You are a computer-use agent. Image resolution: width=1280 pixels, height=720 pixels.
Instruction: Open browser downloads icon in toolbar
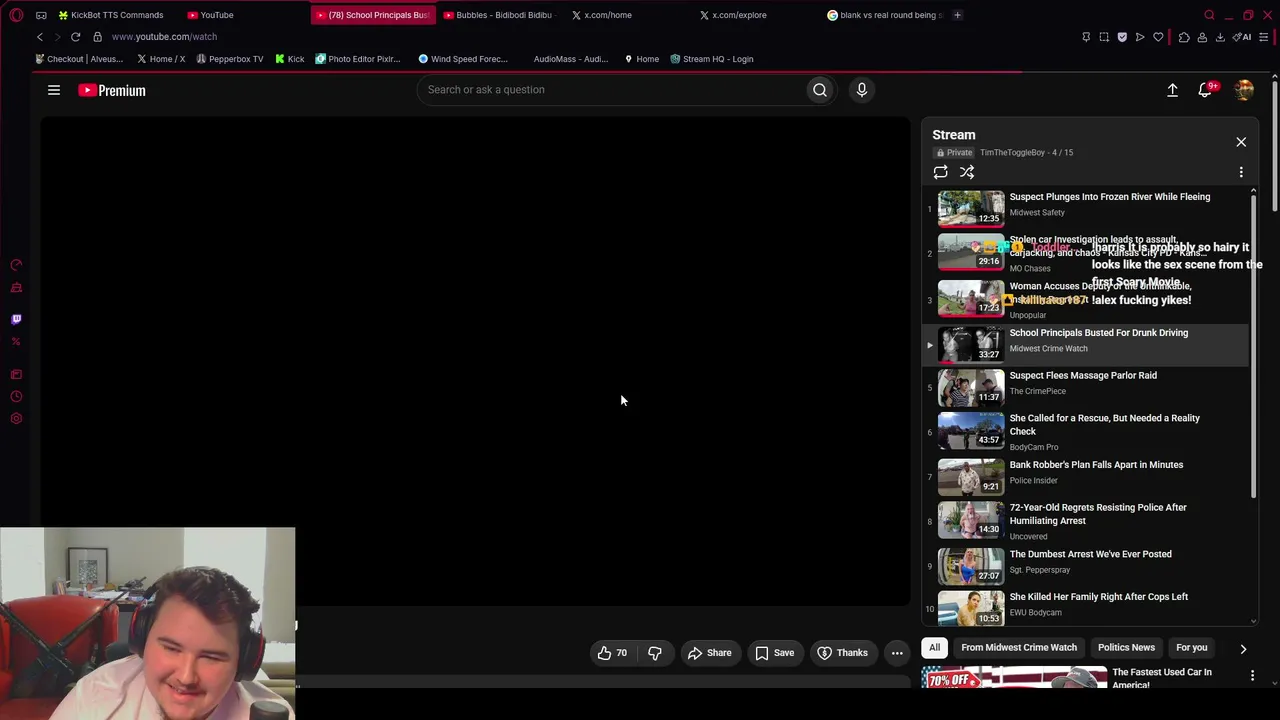click(1220, 37)
